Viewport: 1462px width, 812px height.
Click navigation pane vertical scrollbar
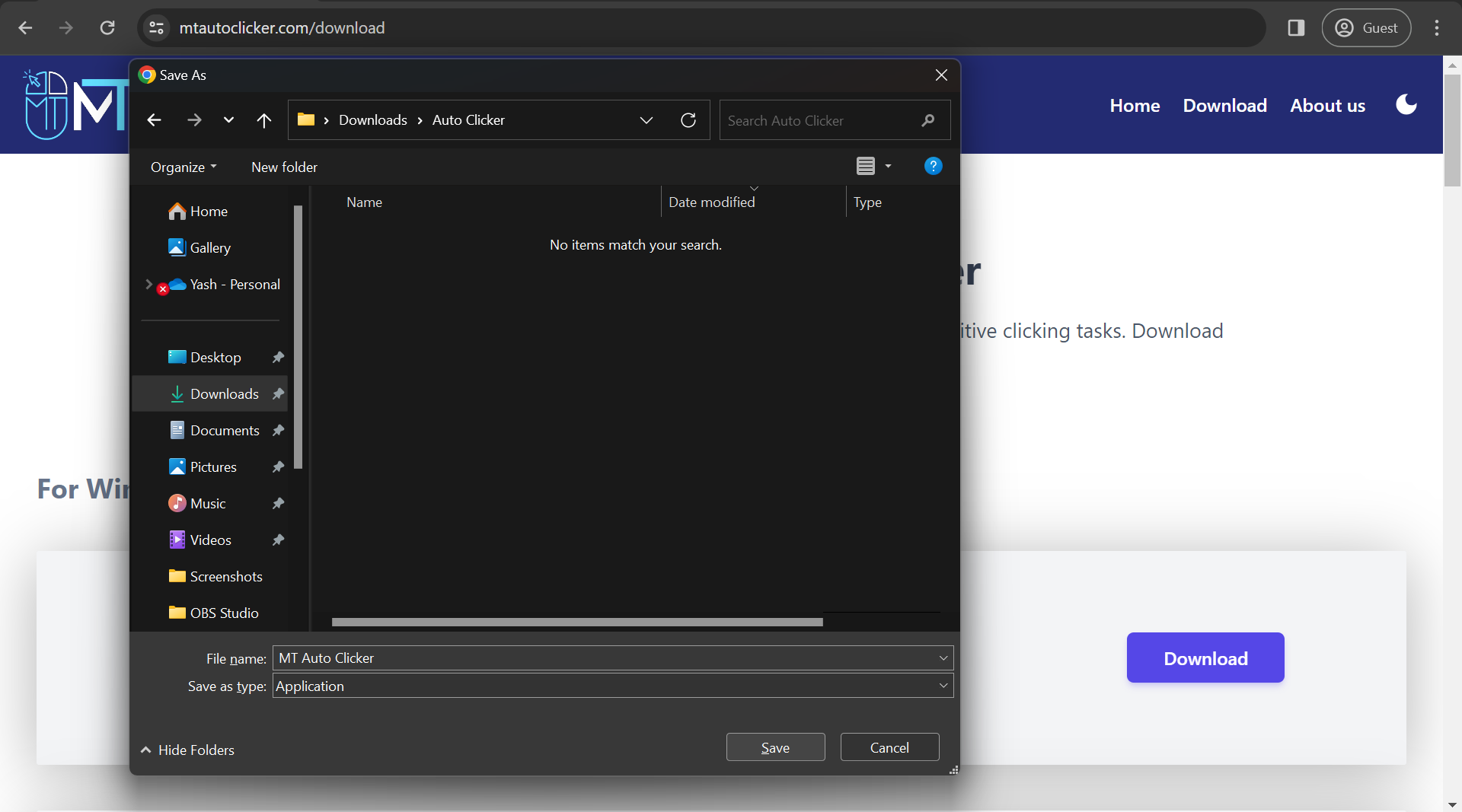tap(298, 337)
